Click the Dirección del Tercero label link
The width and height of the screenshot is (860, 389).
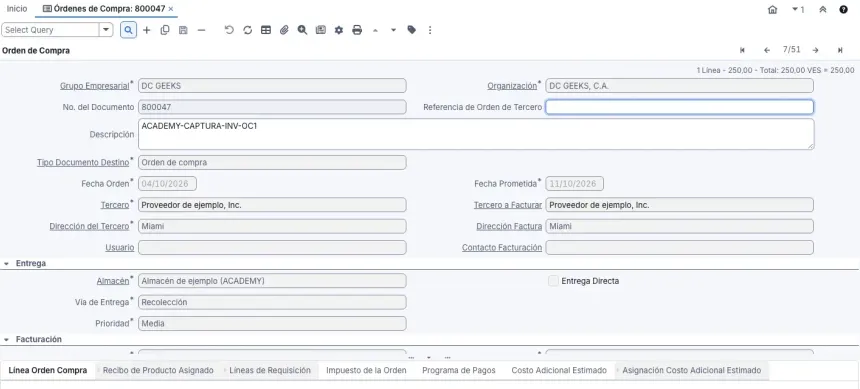(89, 226)
